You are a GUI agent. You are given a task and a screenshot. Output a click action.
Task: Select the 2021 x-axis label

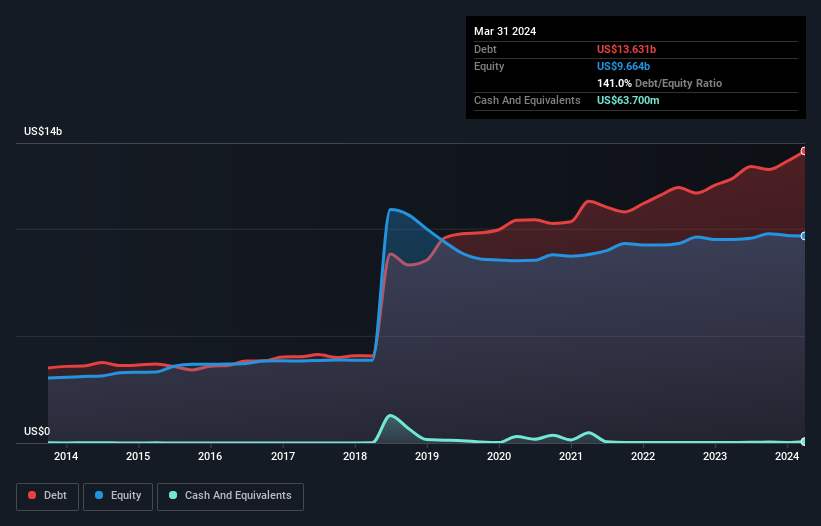click(x=571, y=456)
